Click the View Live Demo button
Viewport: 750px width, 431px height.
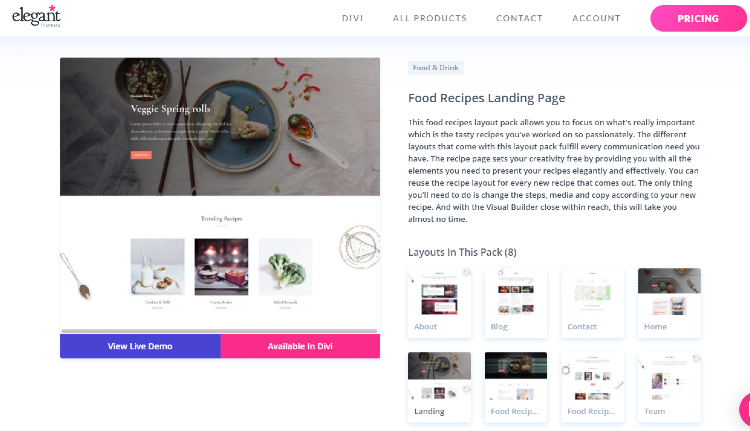point(140,346)
